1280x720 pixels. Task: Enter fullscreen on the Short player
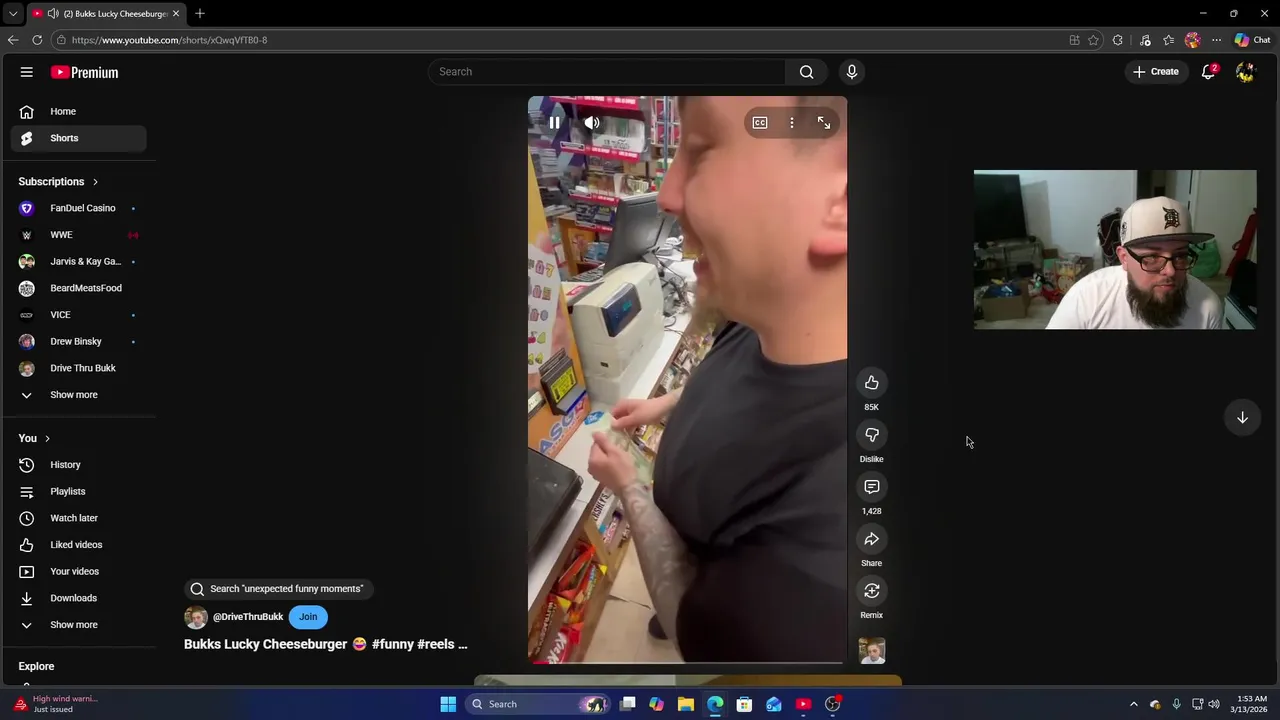[x=824, y=123]
